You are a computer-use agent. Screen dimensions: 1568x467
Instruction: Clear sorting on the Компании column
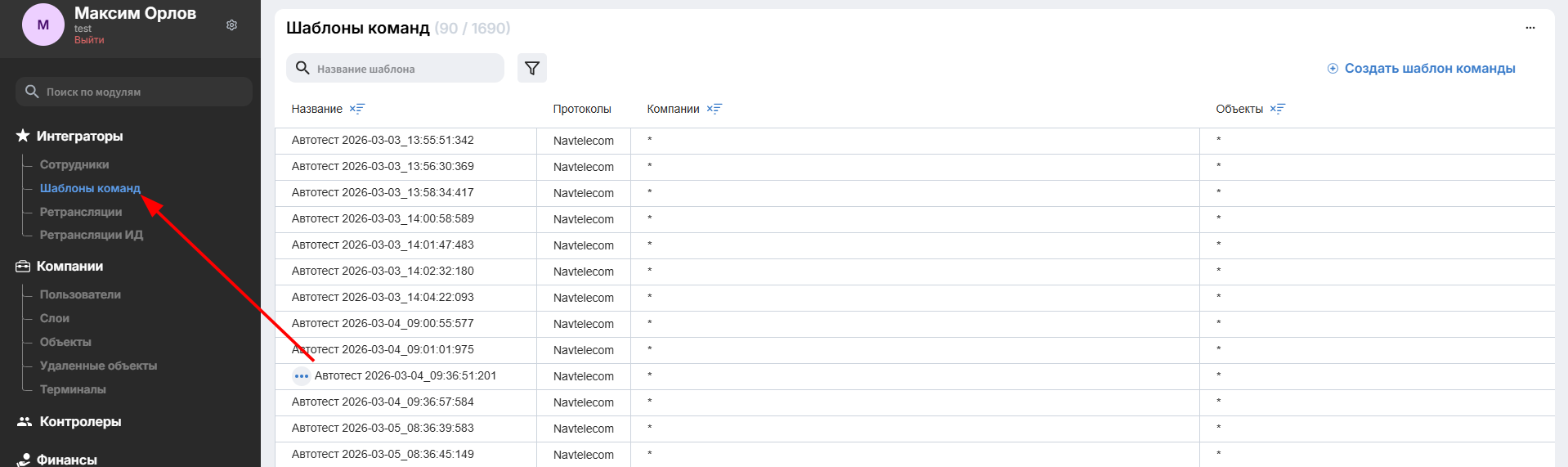715,109
